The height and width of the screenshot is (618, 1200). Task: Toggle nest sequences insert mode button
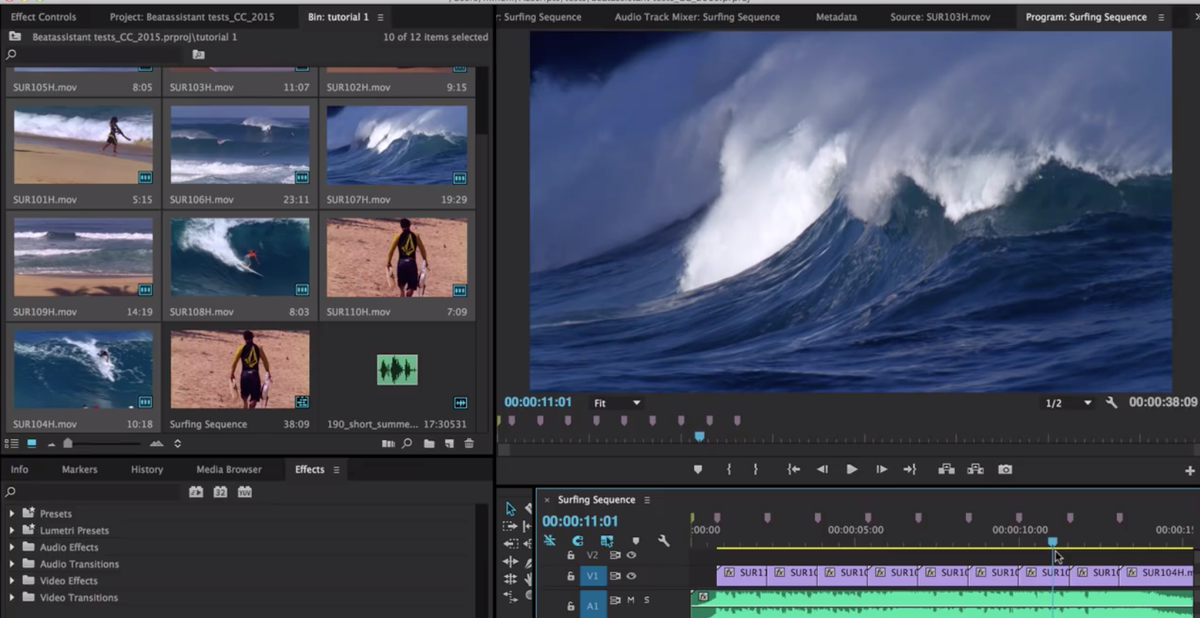tap(549, 541)
